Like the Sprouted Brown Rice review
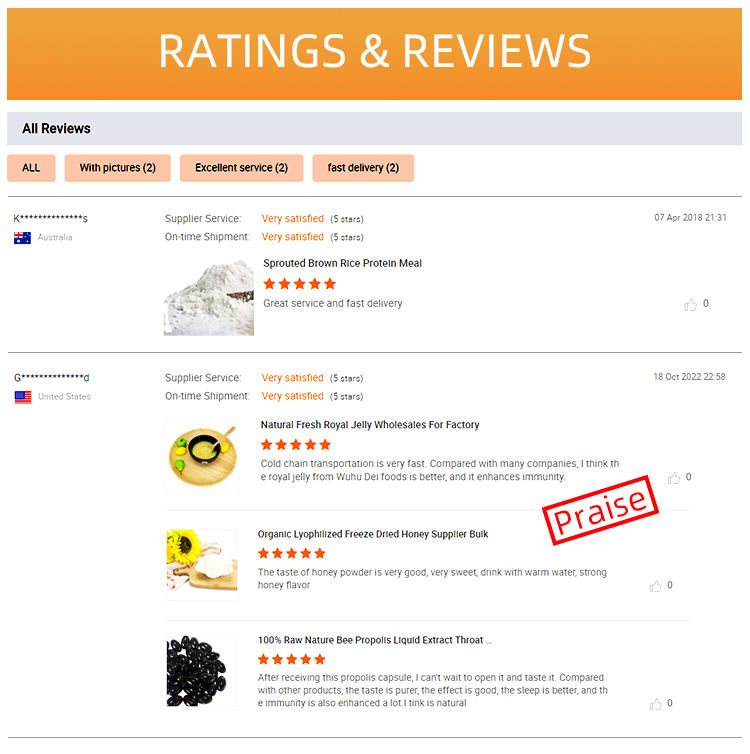The height and width of the screenshot is (754, 750). pos(690,304)
